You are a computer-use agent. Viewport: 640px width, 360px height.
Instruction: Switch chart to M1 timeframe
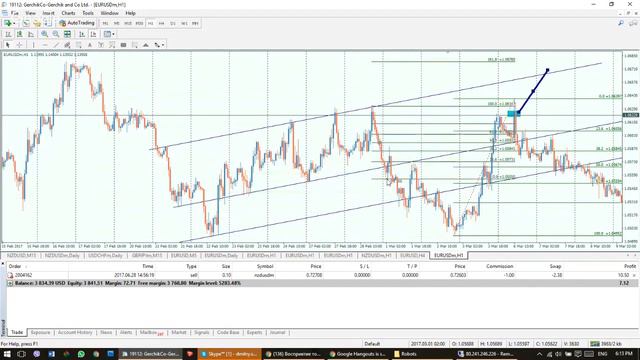click(105, 24)
